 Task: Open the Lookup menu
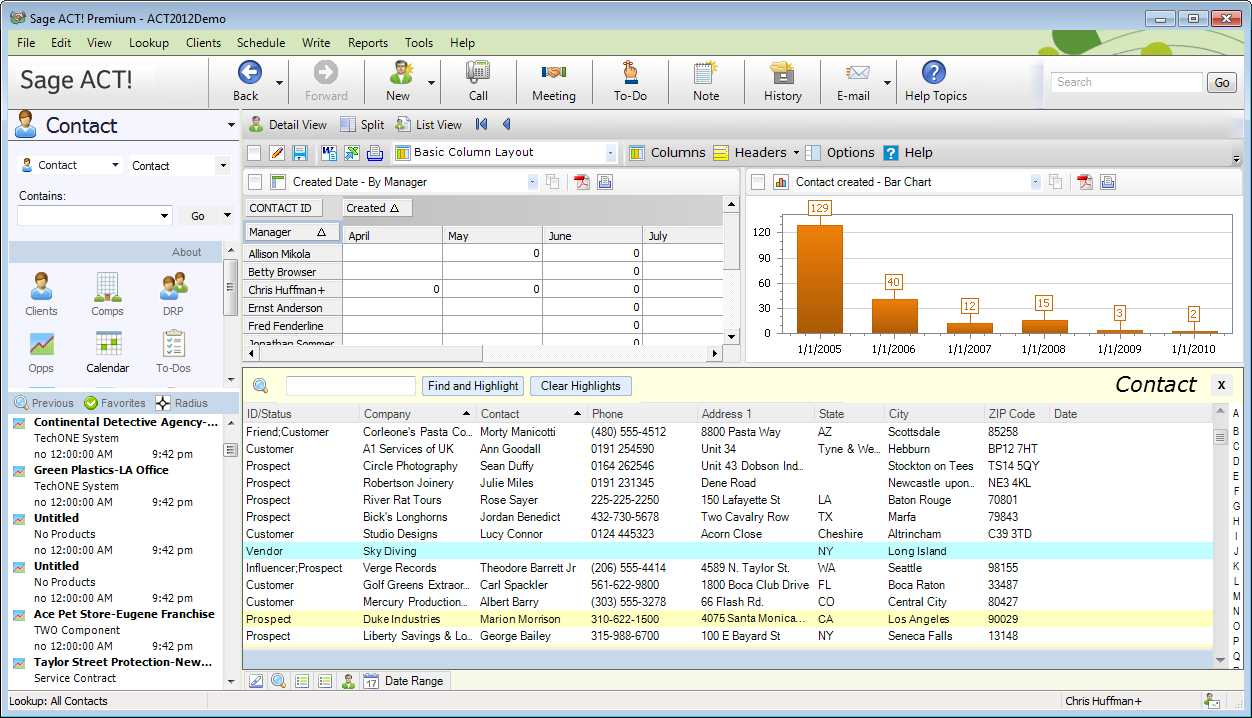tap(149, 43)
